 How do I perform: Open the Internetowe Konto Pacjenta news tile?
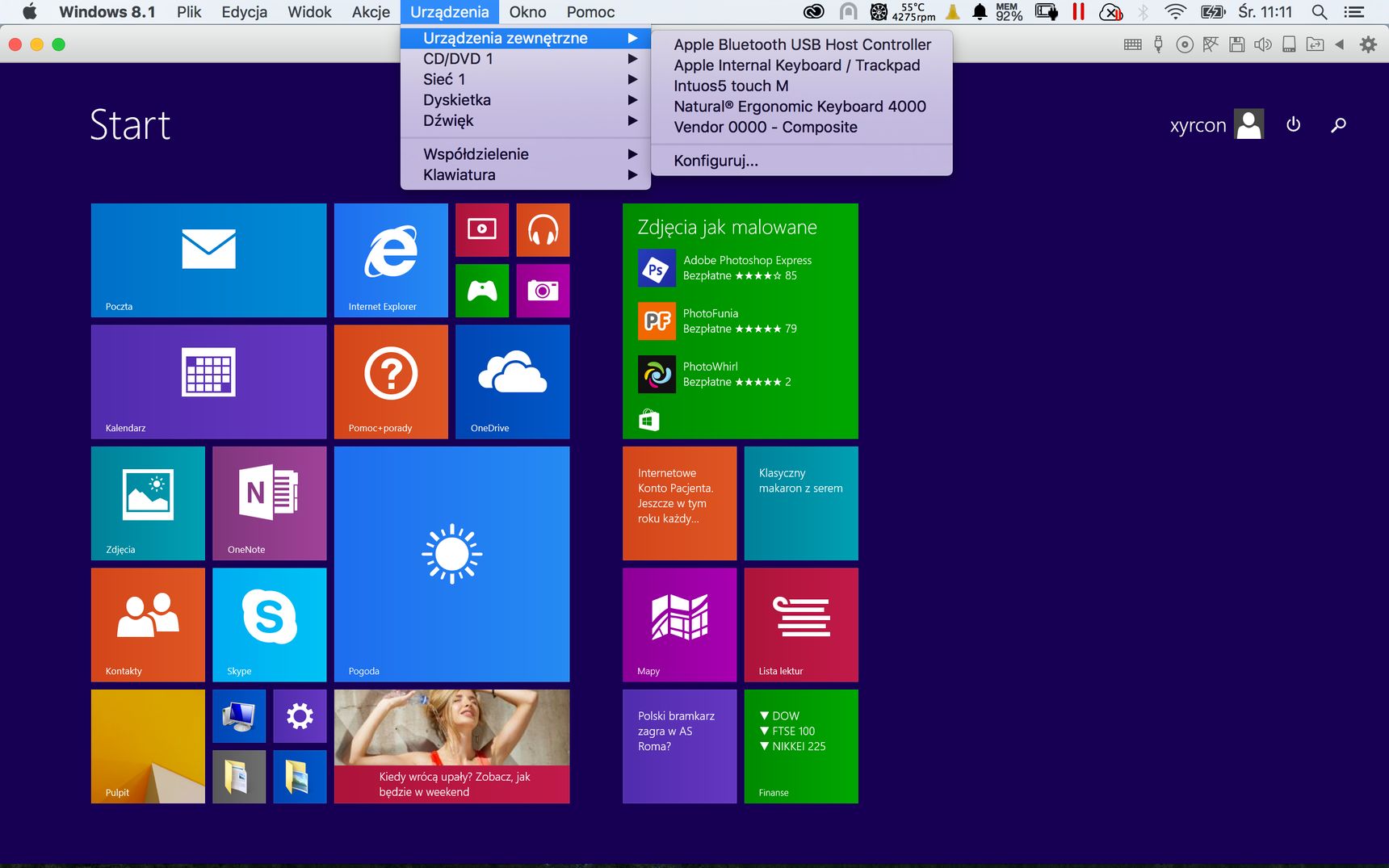pyautogui.click(x=679, y=503)
